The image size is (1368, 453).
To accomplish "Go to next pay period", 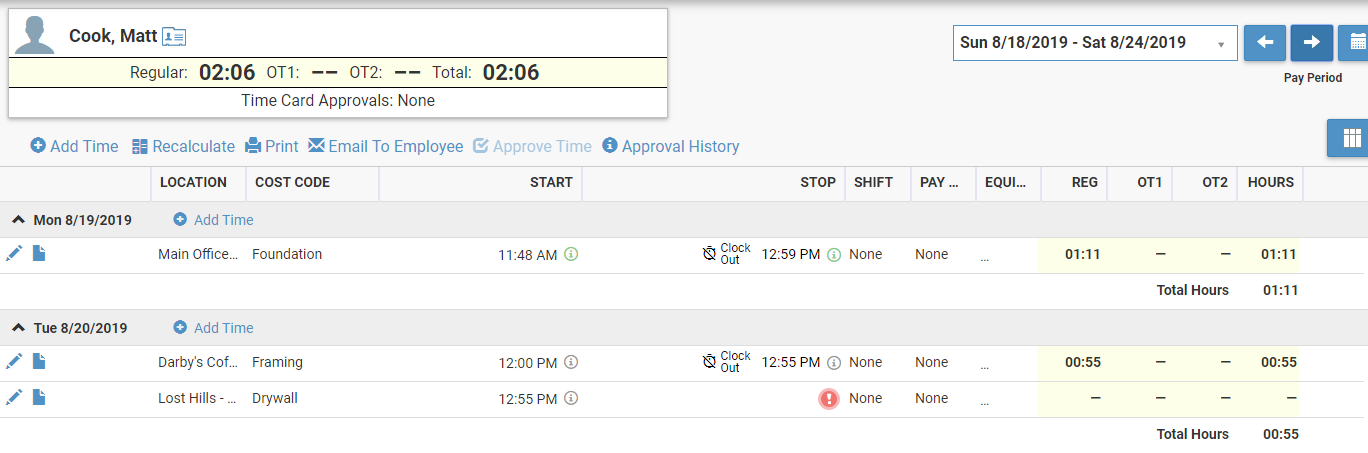I will pyautogui.click(x=1311, y=43).
